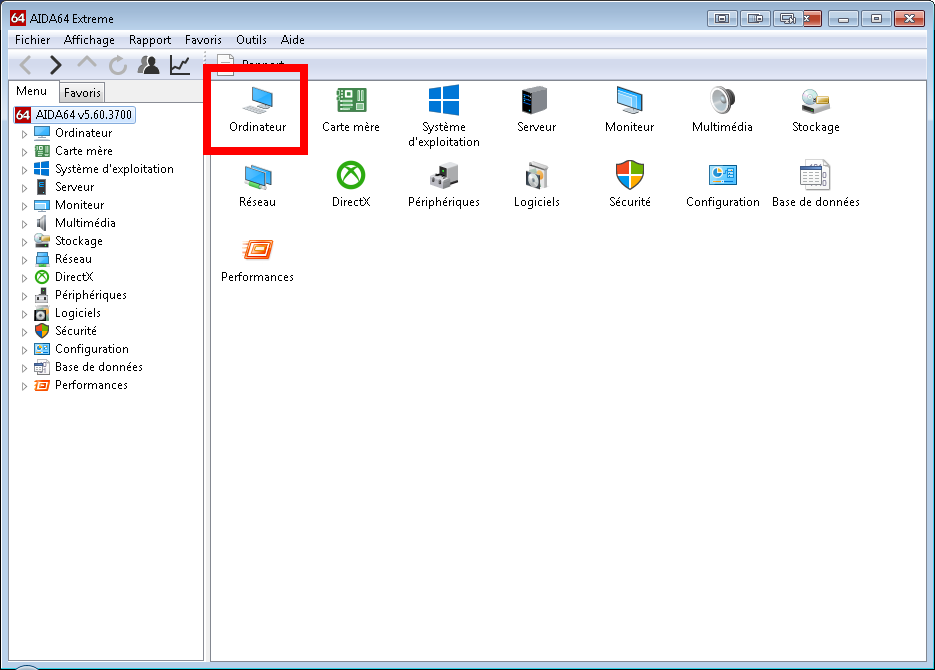Click the line chart toolbar icon
Viewport: 935px width, 670px height.
point(179,65)
